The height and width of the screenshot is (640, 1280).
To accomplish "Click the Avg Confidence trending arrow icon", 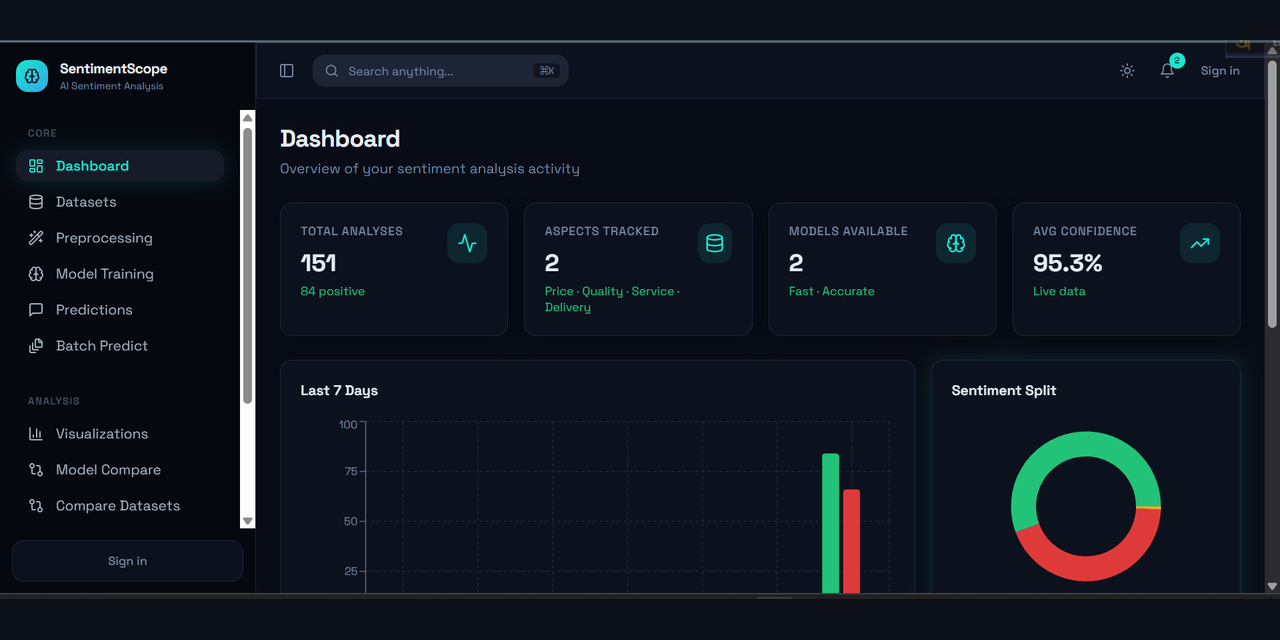I will (1200, 243).
